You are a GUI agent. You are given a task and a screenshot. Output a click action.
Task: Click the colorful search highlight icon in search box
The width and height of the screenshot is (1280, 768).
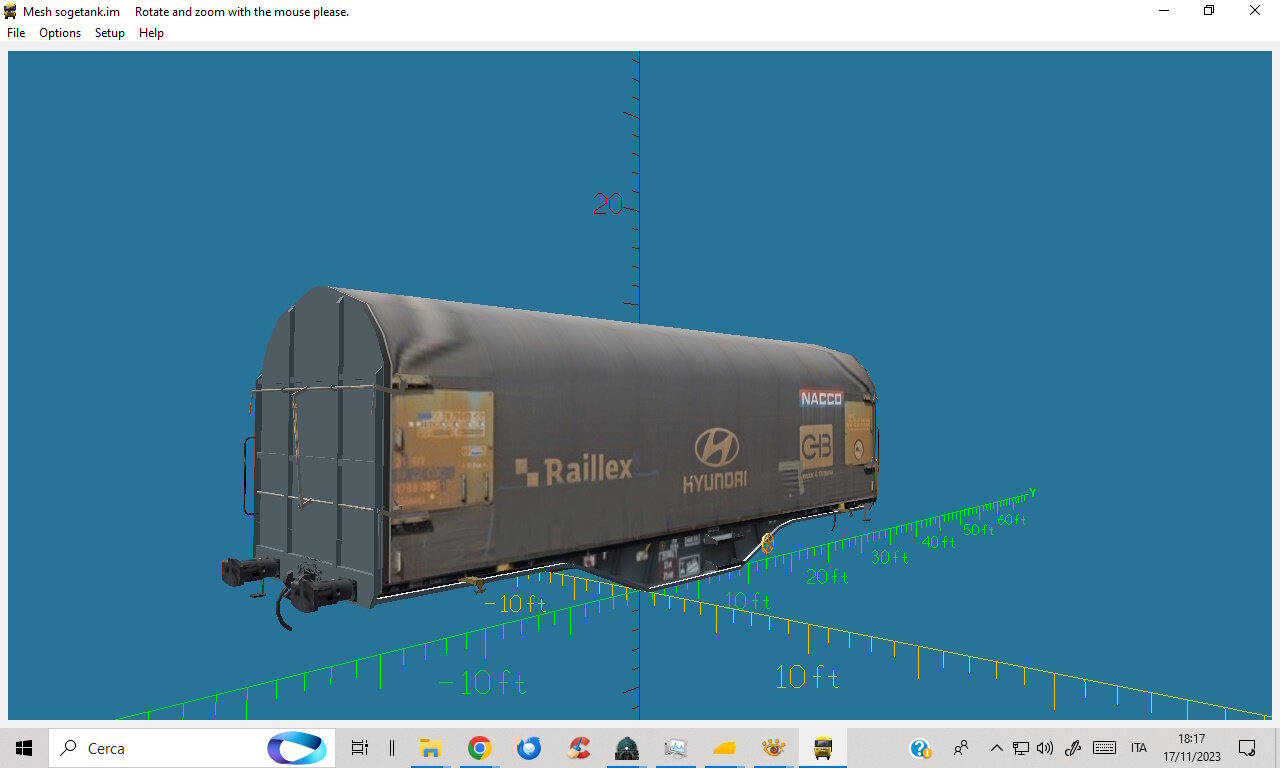297,748
